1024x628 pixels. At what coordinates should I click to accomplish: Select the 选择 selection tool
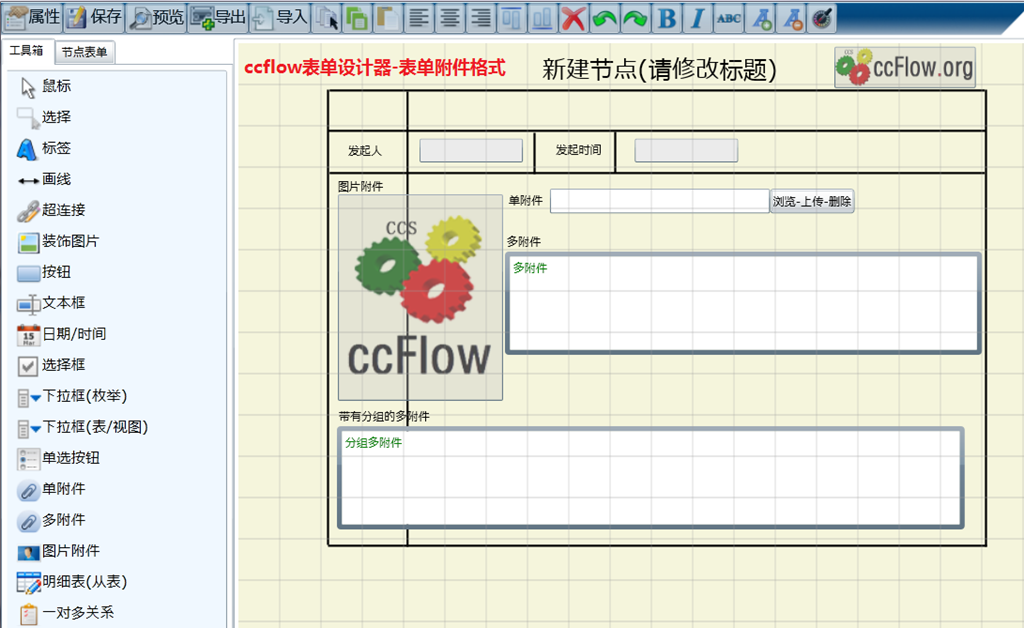click(x=44, y=118)
